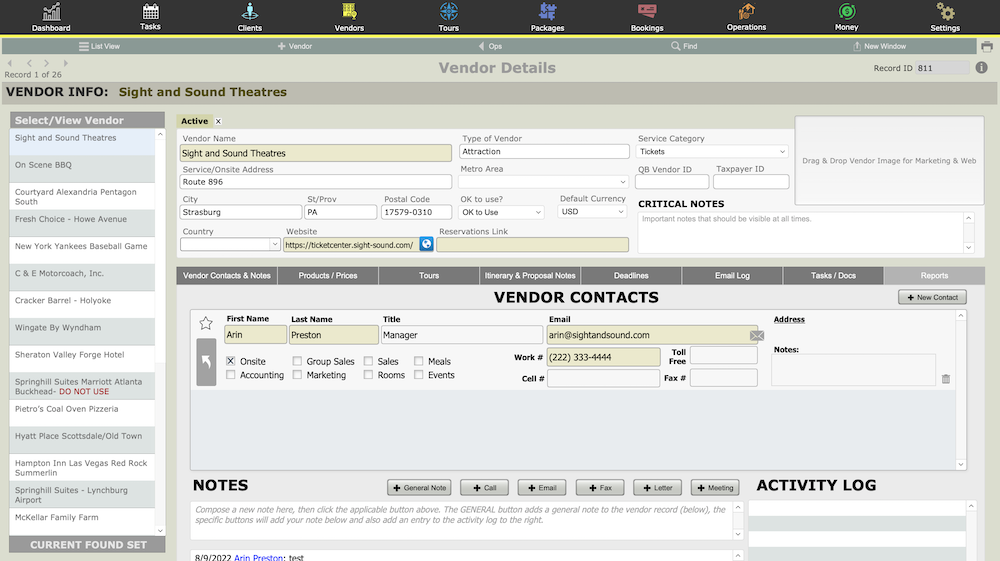Viewport: 1000px width, 561px height.
Task: Go to first record arrow
Action: click(10, 63)
